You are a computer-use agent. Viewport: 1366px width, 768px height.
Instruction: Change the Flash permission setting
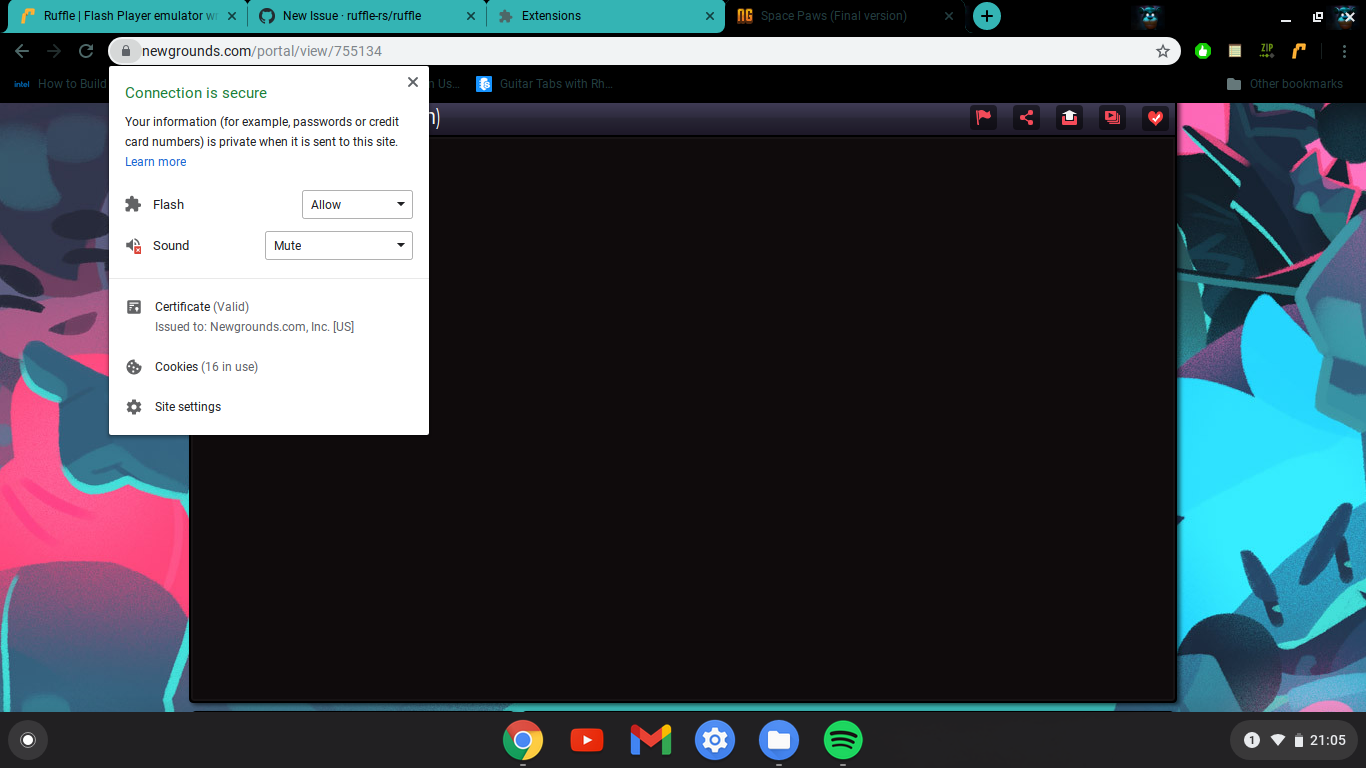coord(357,204)
